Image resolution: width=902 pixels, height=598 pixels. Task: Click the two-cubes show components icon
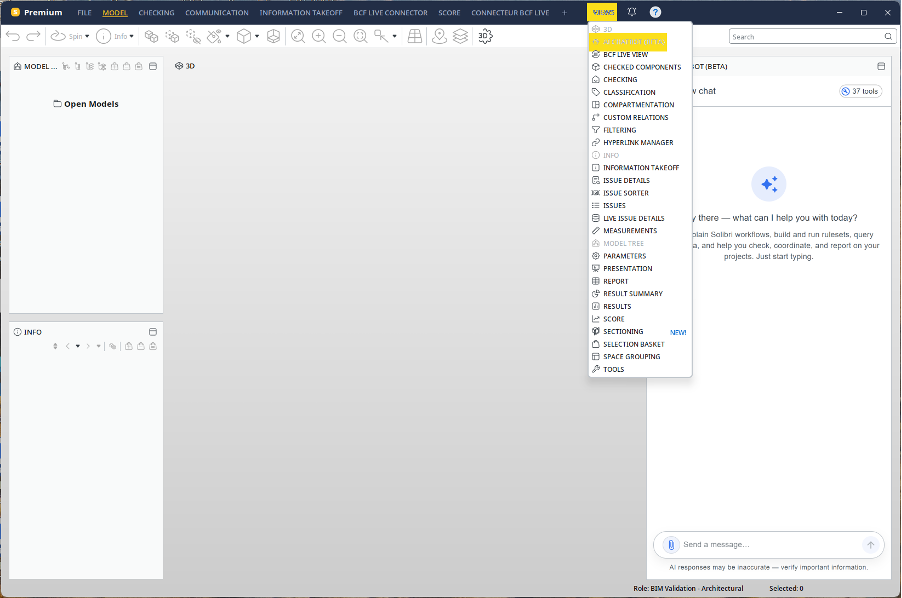point(151,36)
